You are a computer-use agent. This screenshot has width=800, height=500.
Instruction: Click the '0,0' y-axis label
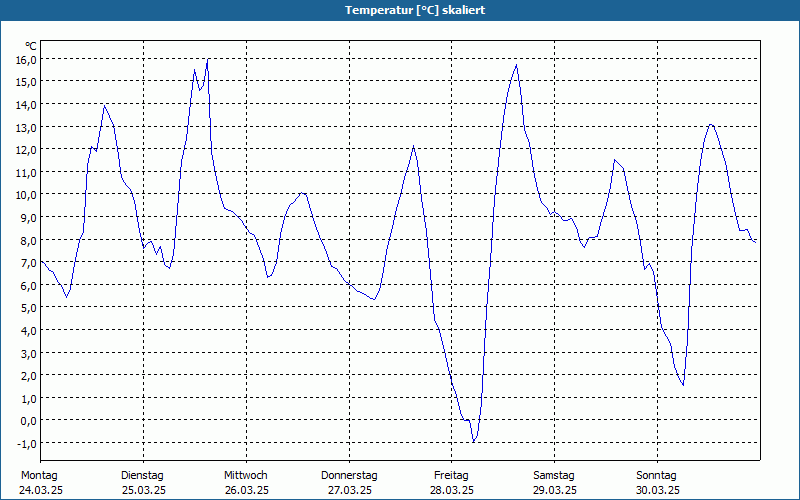click(29, 421)
